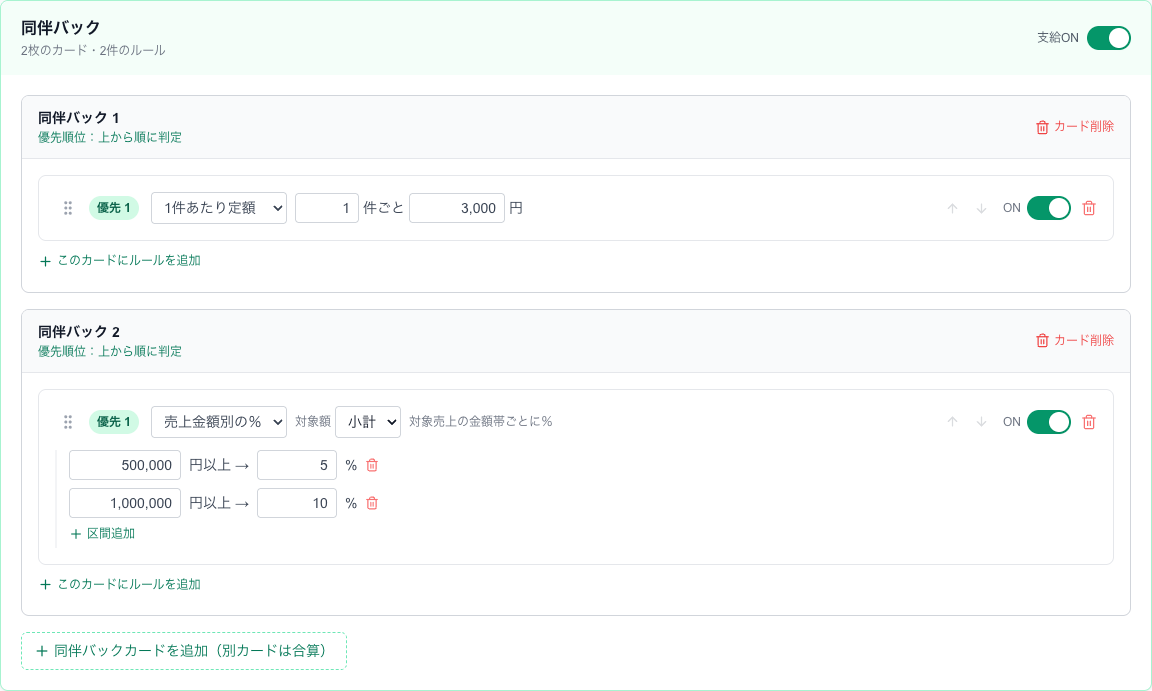
Task: Move the 1件あたり定額 rule up
Action: tap(952, 209)
